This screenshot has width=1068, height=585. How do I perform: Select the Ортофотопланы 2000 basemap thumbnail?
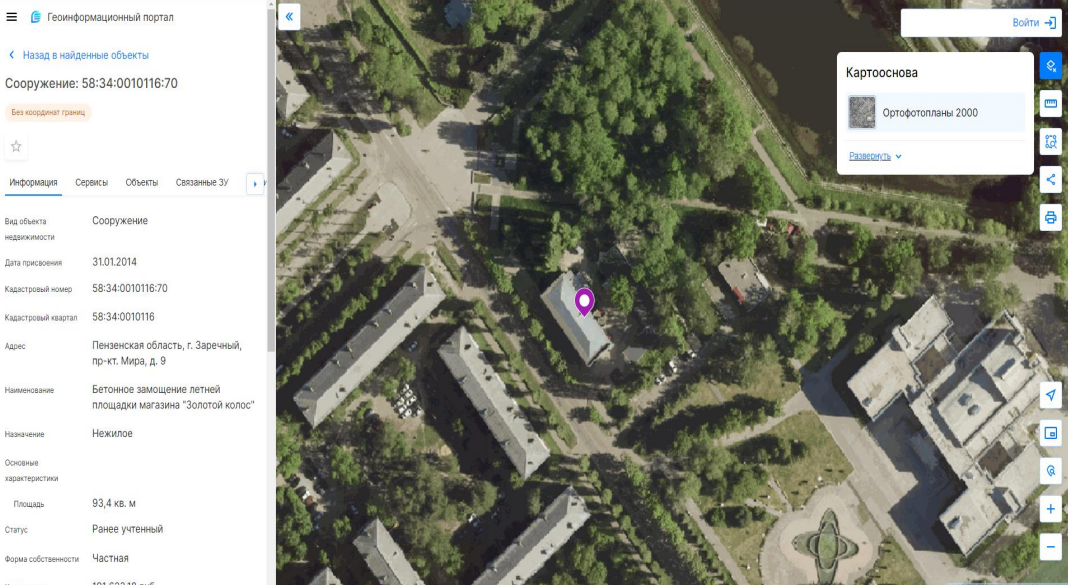[x=862, y=112]
